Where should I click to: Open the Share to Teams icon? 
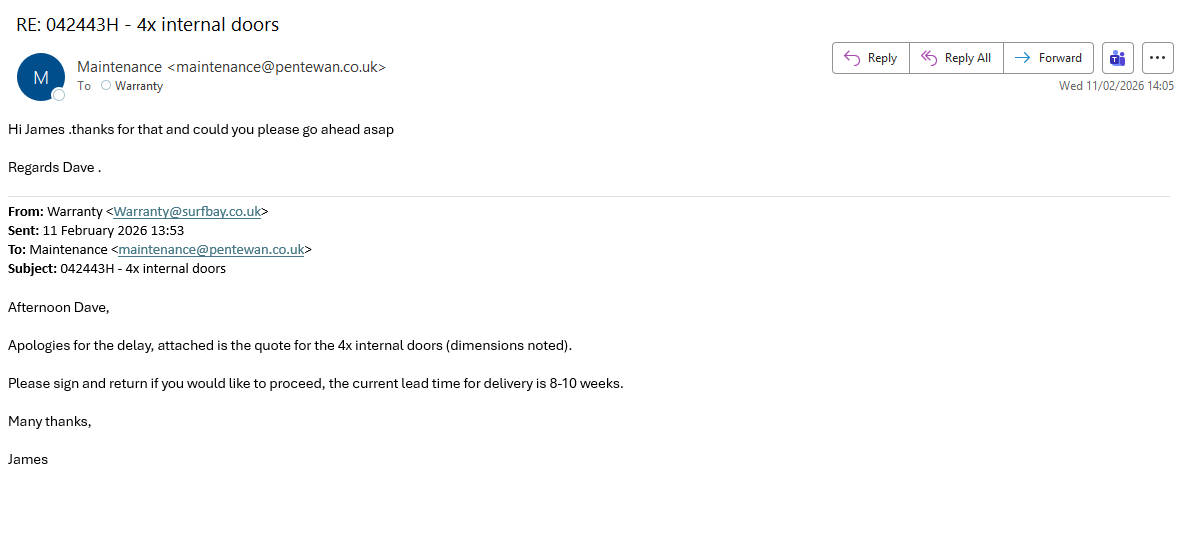[x=1118, y=58]
